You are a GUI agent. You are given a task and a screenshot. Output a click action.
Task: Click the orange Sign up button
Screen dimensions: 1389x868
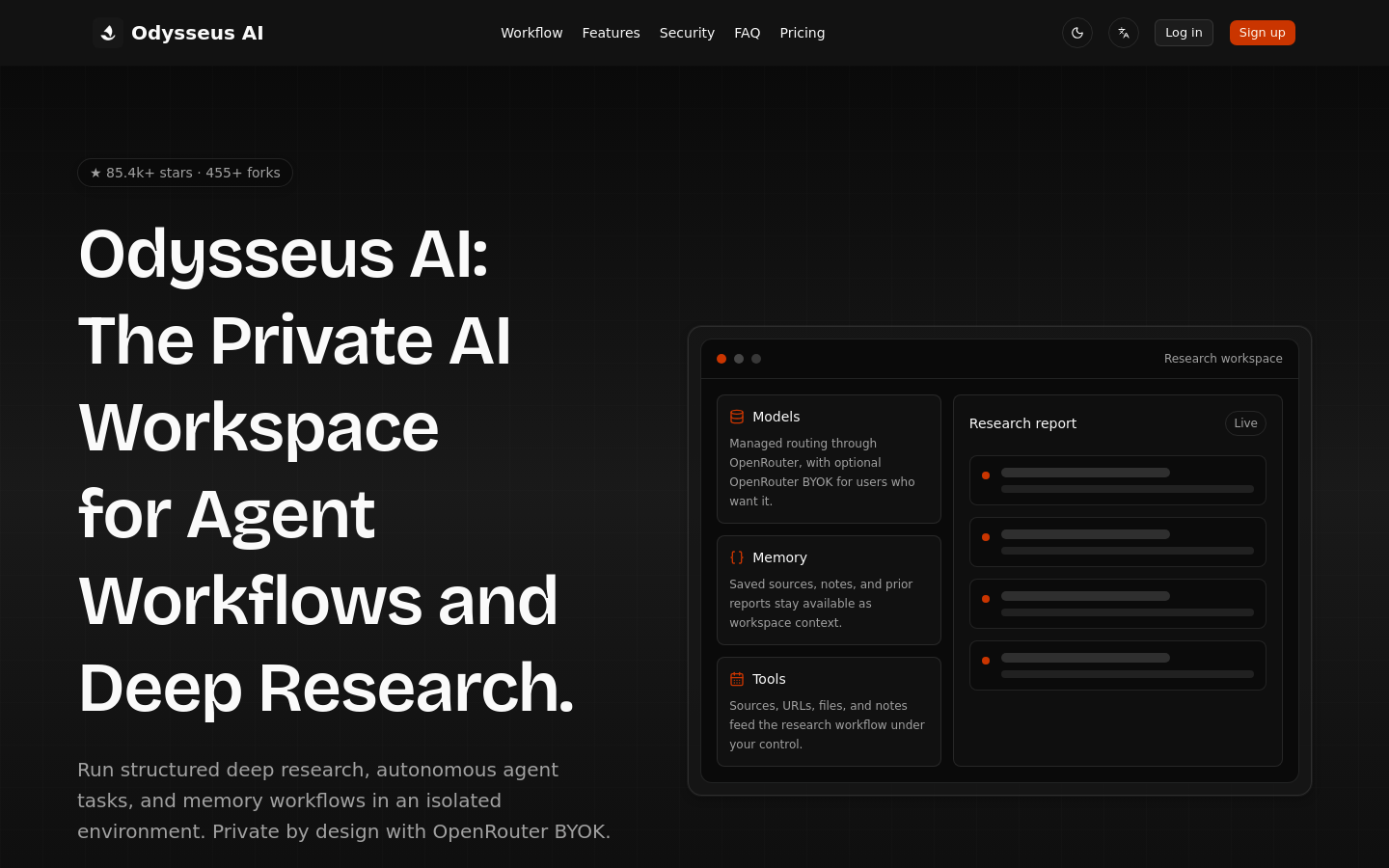pos(1263,33)
